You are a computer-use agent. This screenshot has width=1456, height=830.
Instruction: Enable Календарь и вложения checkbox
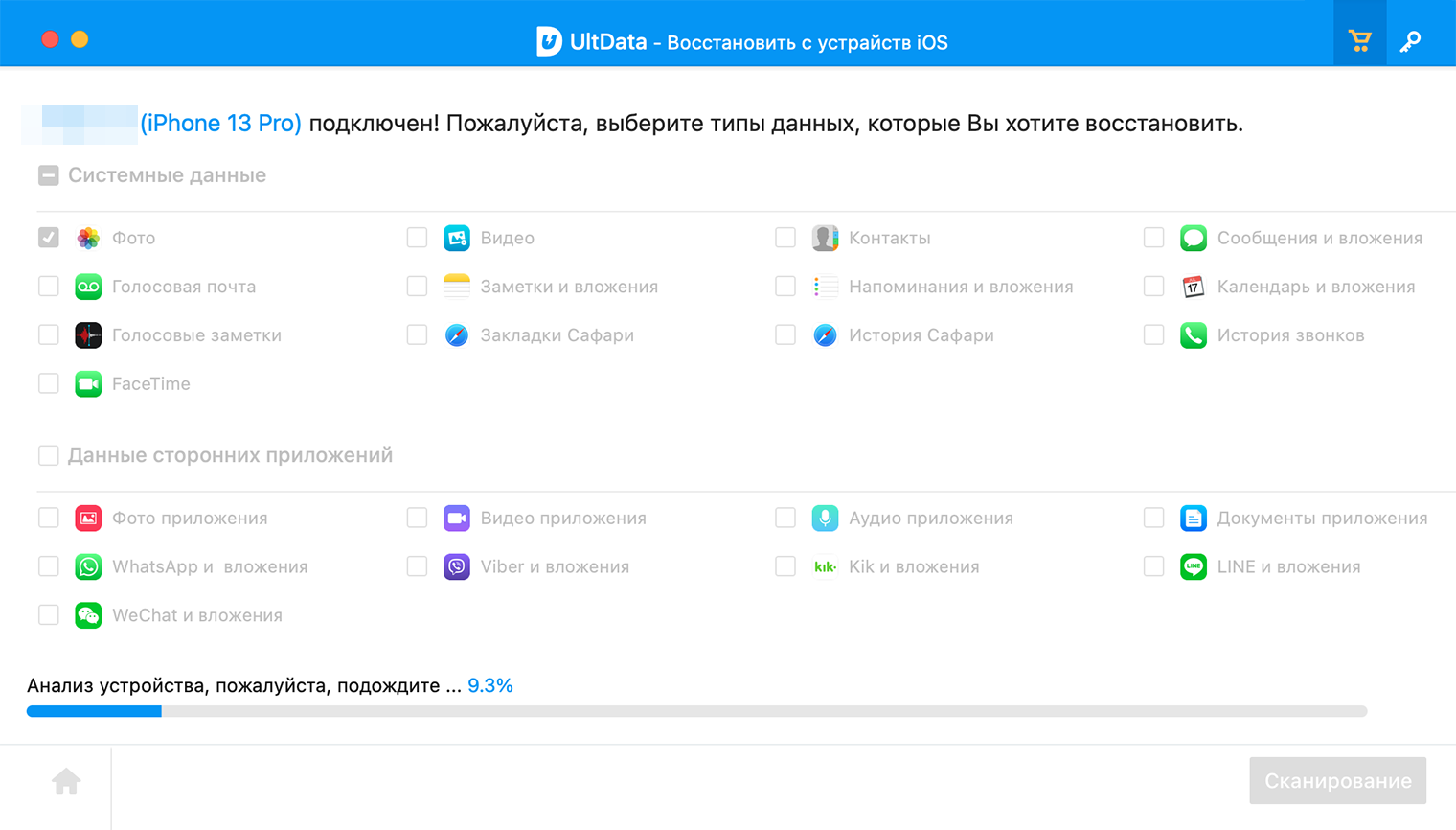click(1154, 287)
